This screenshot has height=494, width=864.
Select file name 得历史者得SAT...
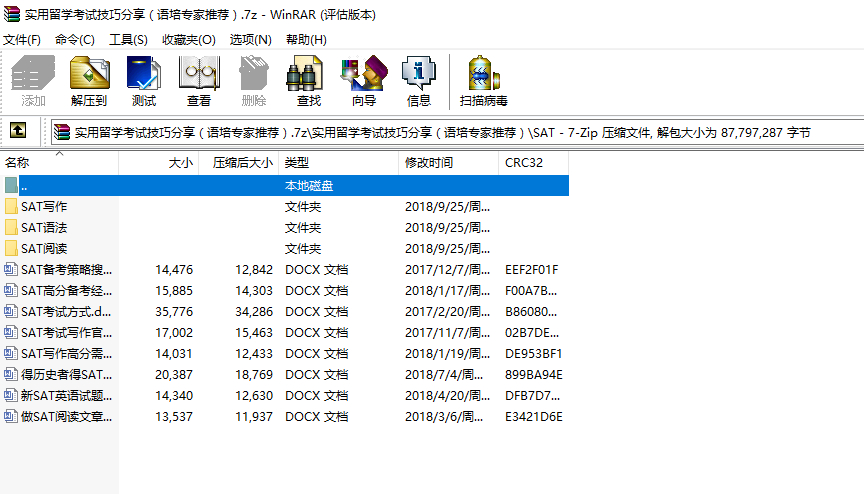click(x=67, y=374)
